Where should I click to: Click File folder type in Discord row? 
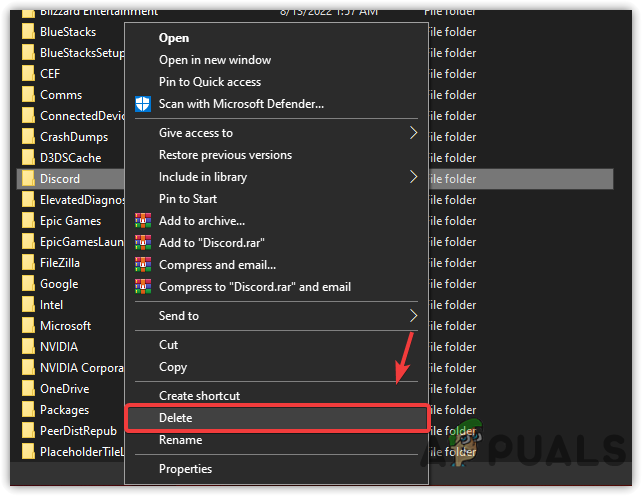[x=453, y=179]
